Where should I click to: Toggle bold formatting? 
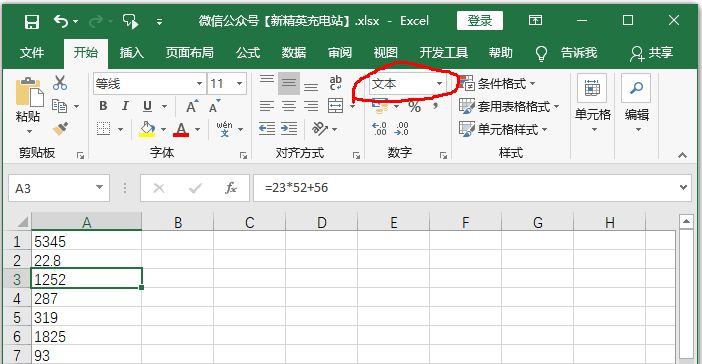(103, 106)
